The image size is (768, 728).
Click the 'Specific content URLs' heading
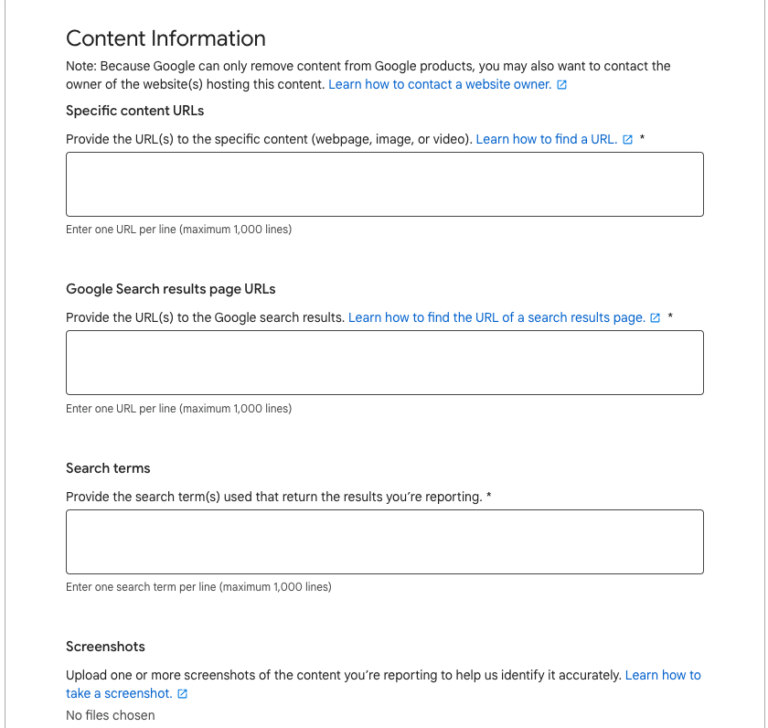click(135, 111)
